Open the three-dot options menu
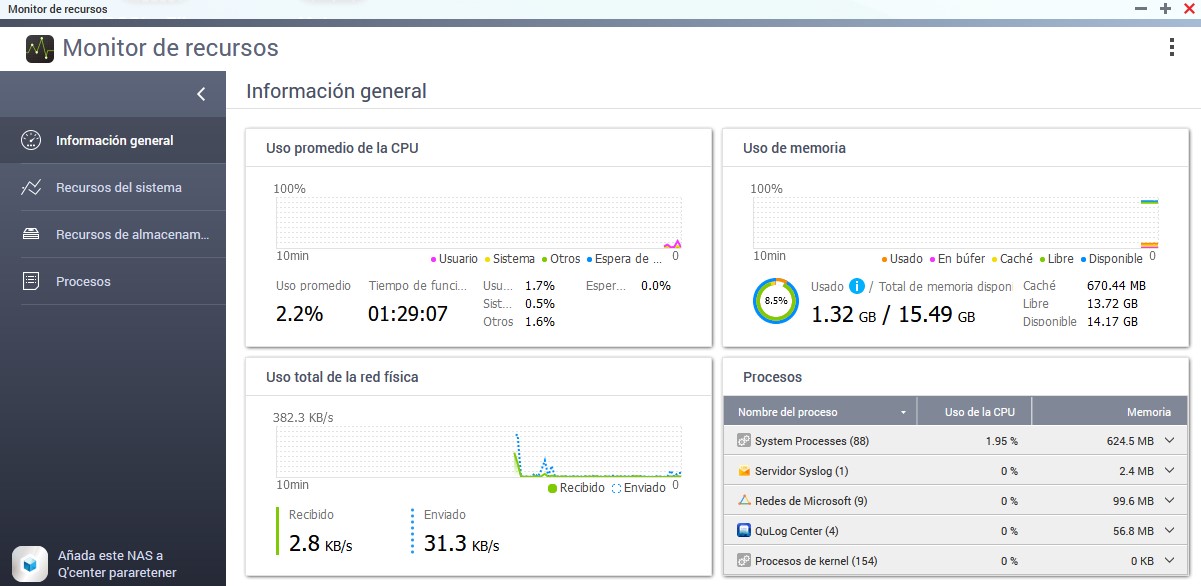 1172,47
